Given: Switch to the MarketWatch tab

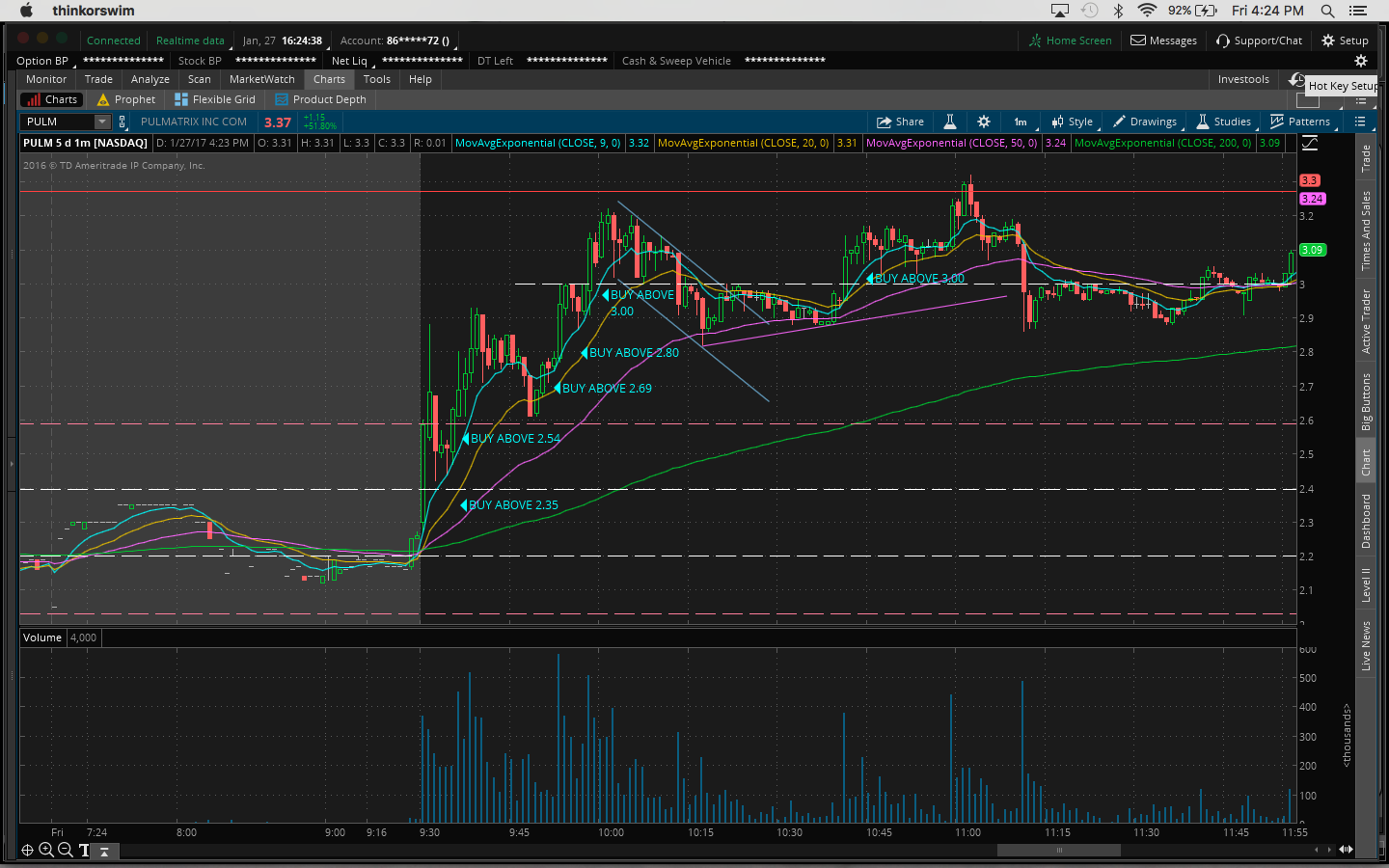Looking at the screenshot, I should [x=261, y=79].
